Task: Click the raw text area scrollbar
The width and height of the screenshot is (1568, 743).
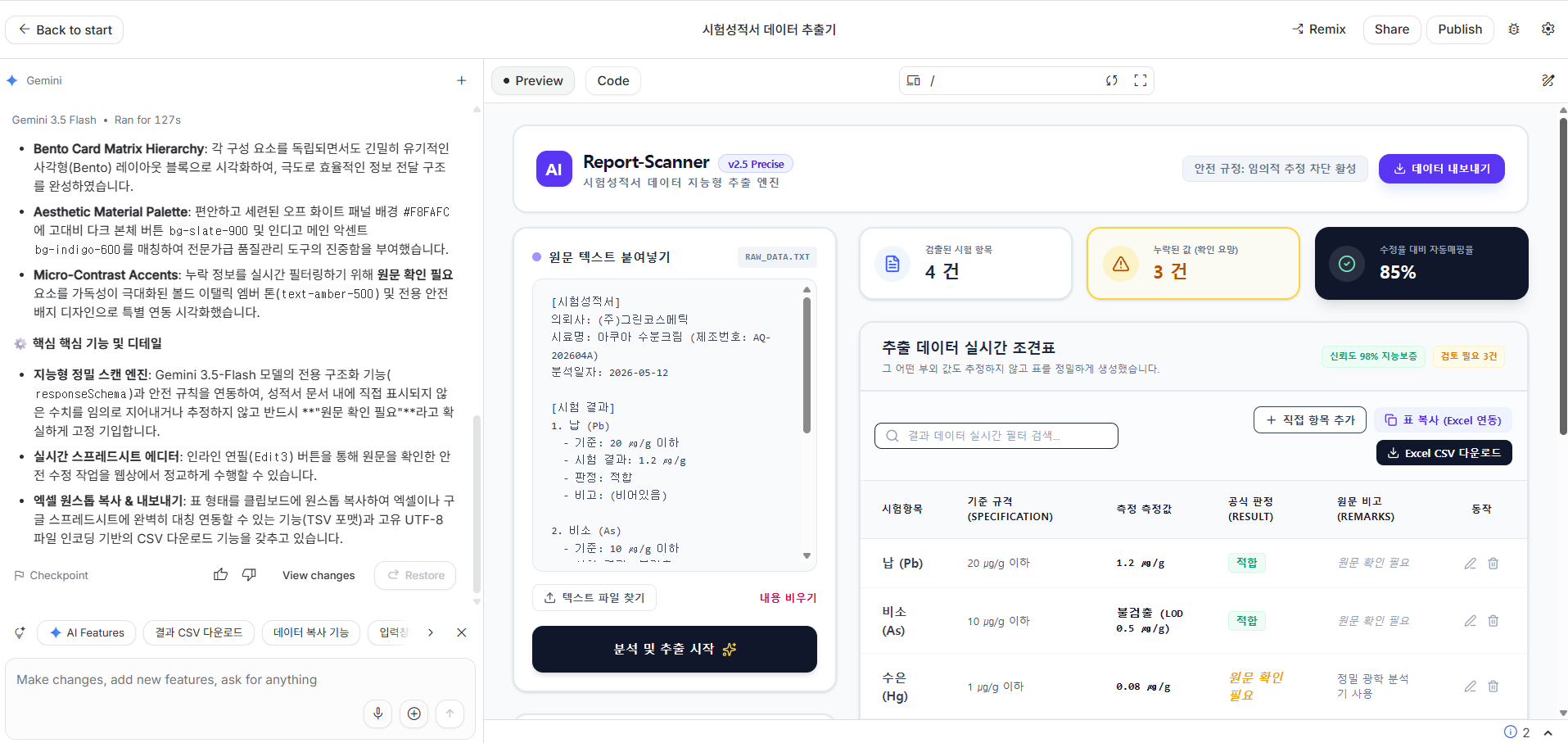Action: pyautogui.click(x=807, y=365)
